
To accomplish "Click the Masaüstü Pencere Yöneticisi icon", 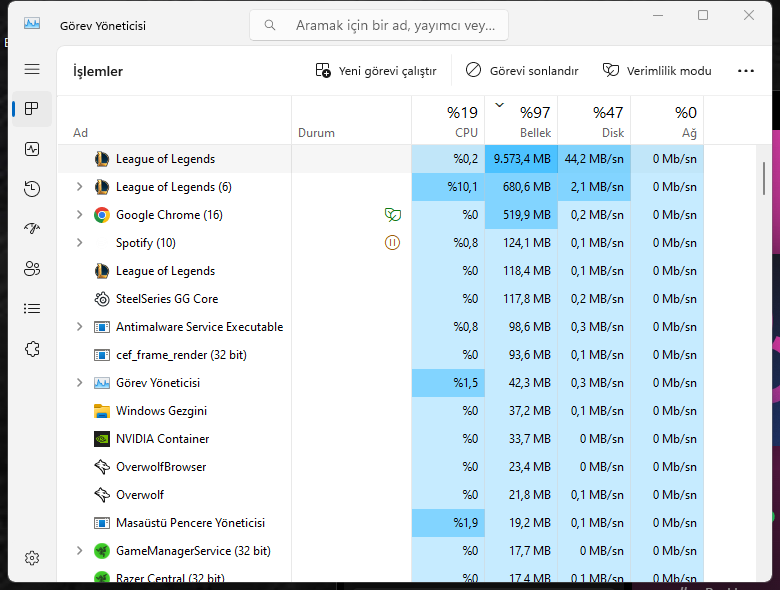I will [102, 523].
